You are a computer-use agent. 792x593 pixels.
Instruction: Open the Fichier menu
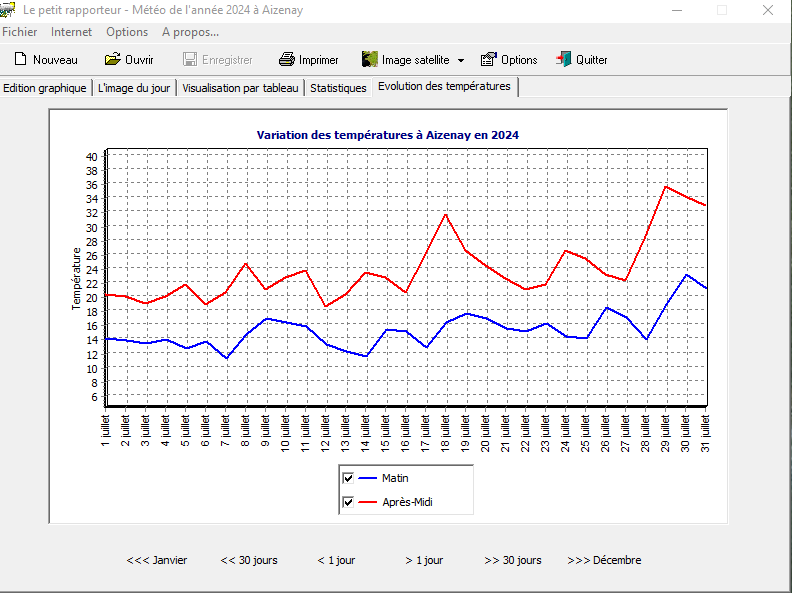[20, 32]
